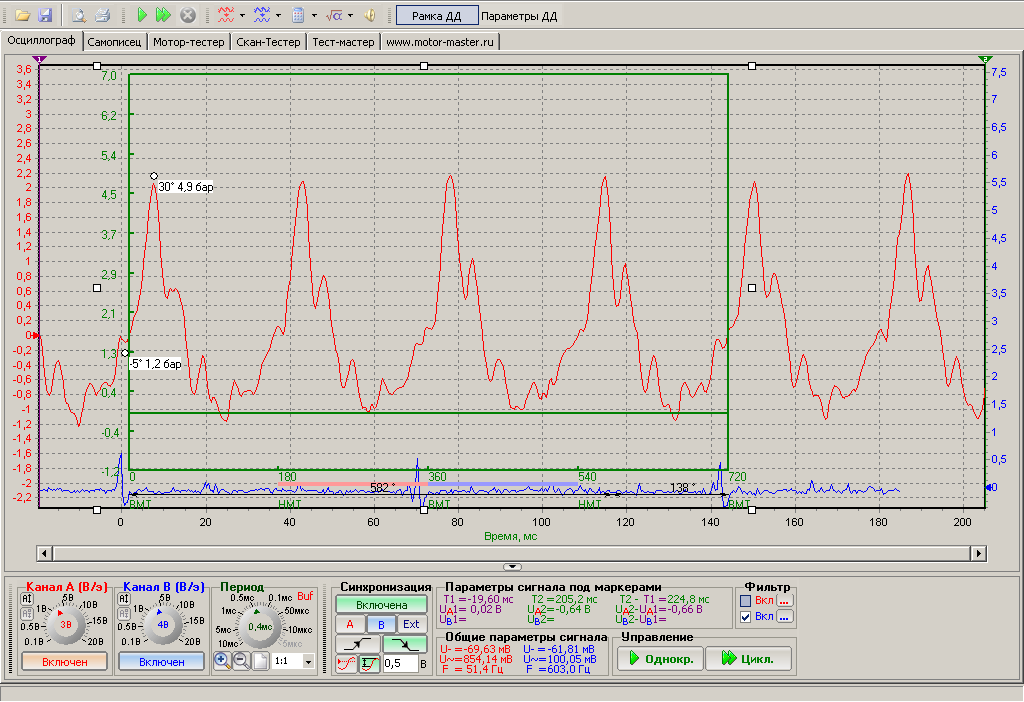Toggle the Канал A Включен button
Viewport: 1024px width, 702px height.
click(64, 662)
